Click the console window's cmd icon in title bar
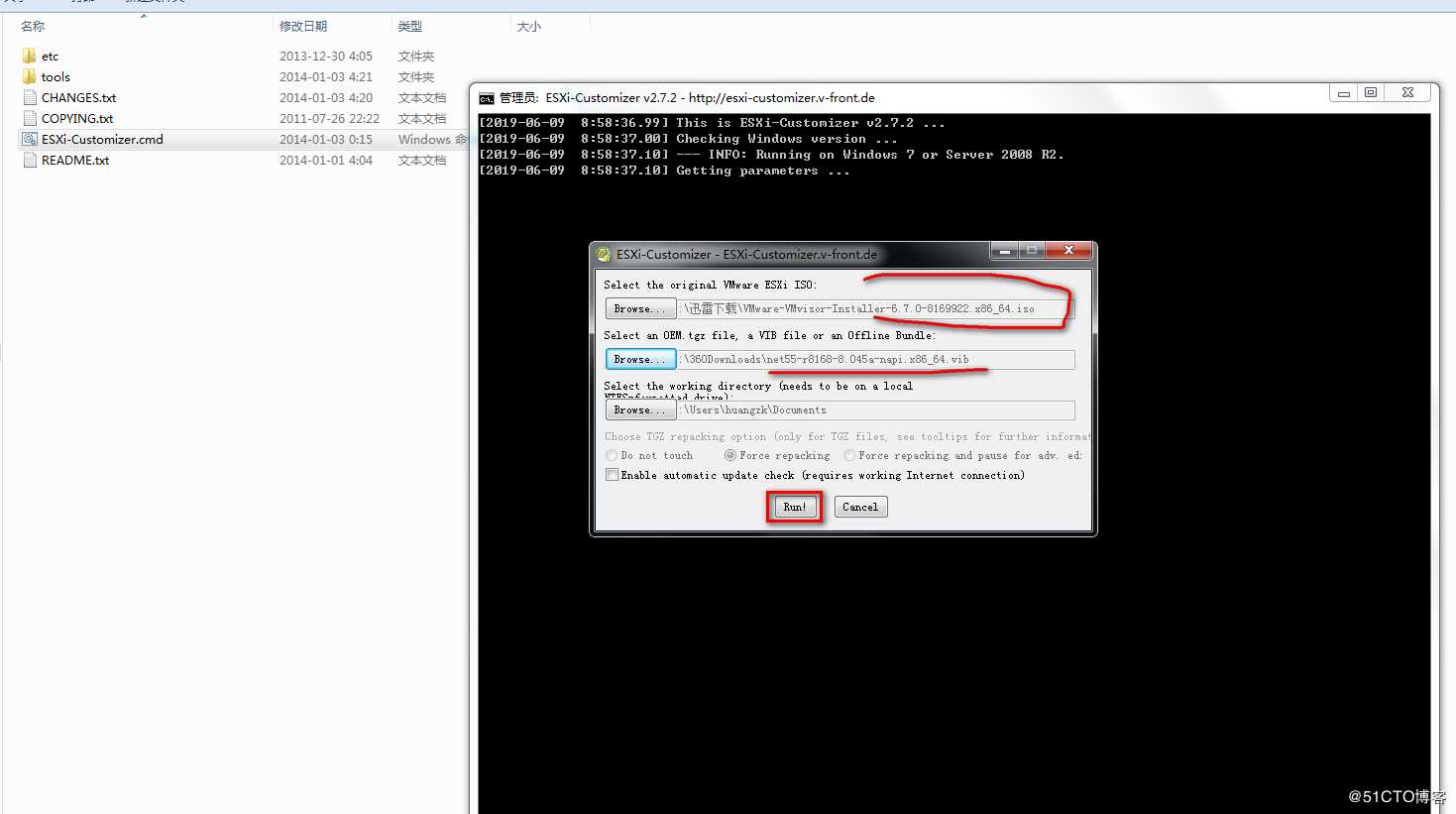 [x=487, y=98]
